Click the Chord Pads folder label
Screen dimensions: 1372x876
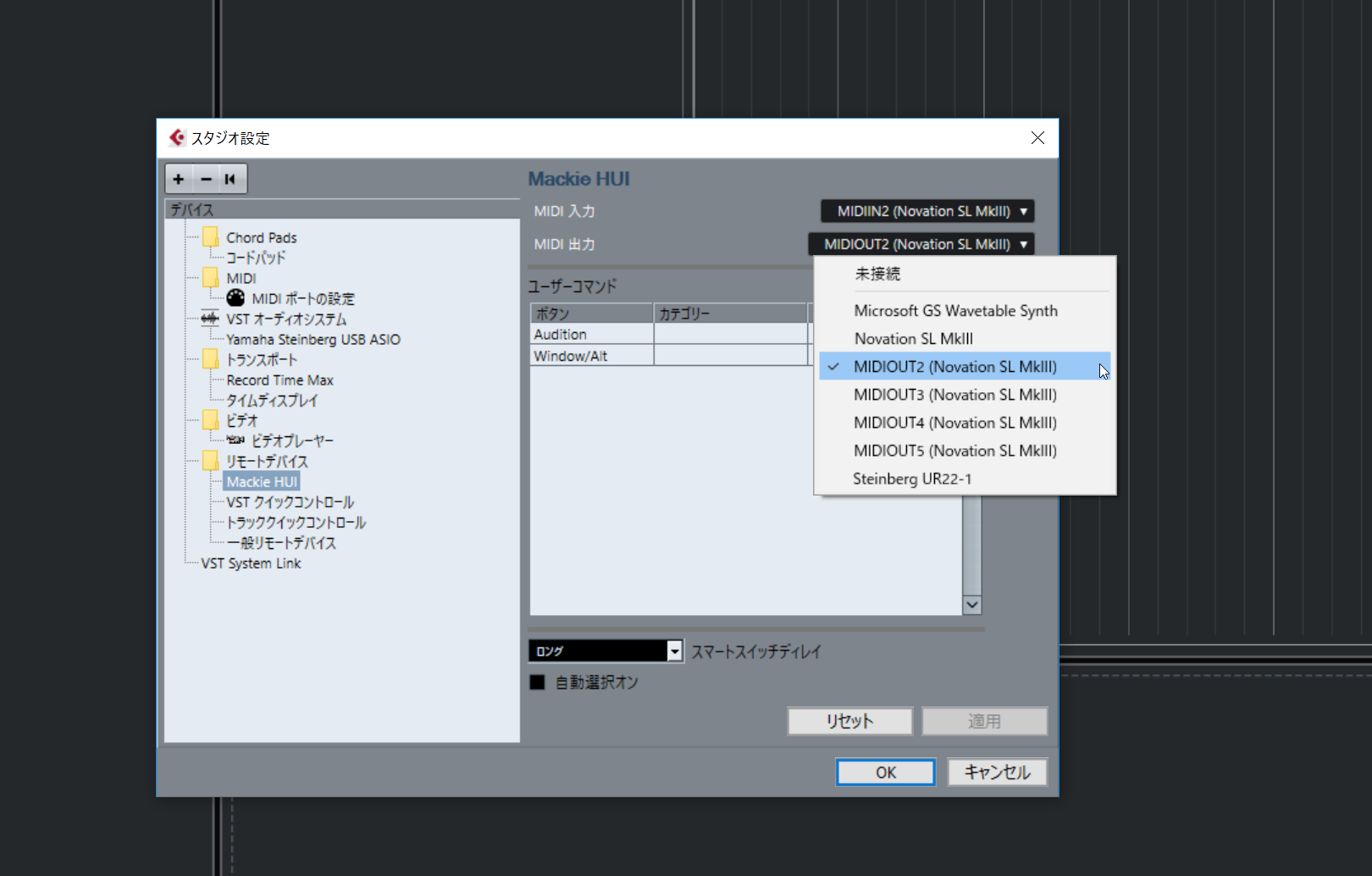(x=262, y=237)
